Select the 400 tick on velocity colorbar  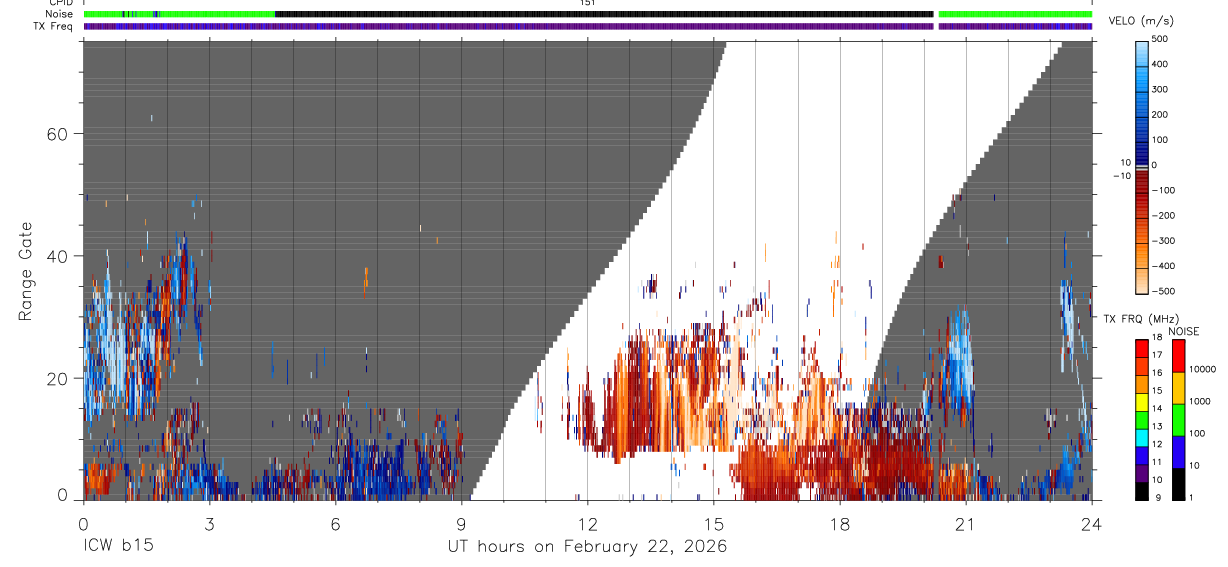pyautogui.click(x=1161, y=64)
